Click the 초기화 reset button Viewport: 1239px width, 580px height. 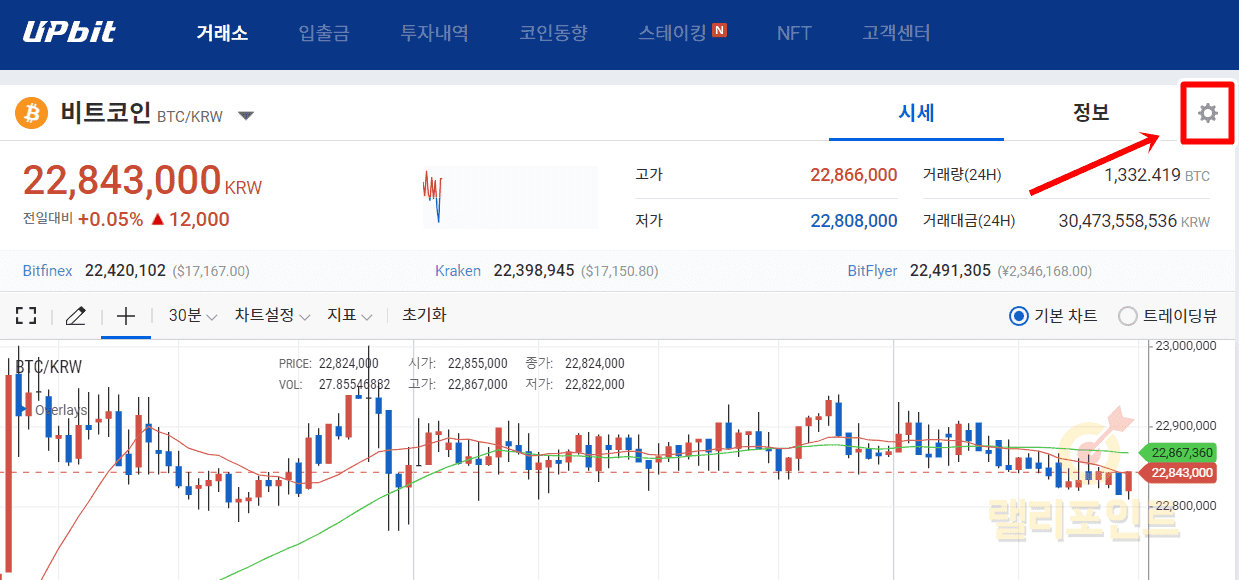(424, 315)
